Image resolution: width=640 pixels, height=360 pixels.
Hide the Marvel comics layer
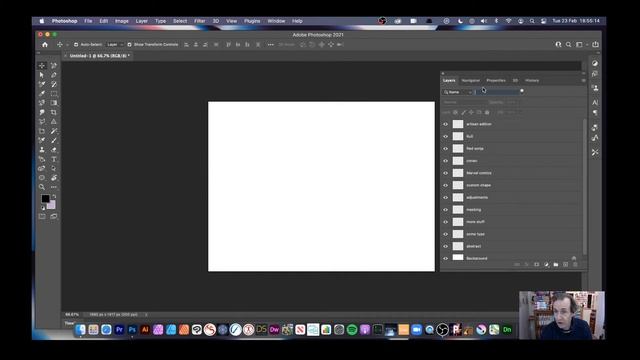point(446,173)
